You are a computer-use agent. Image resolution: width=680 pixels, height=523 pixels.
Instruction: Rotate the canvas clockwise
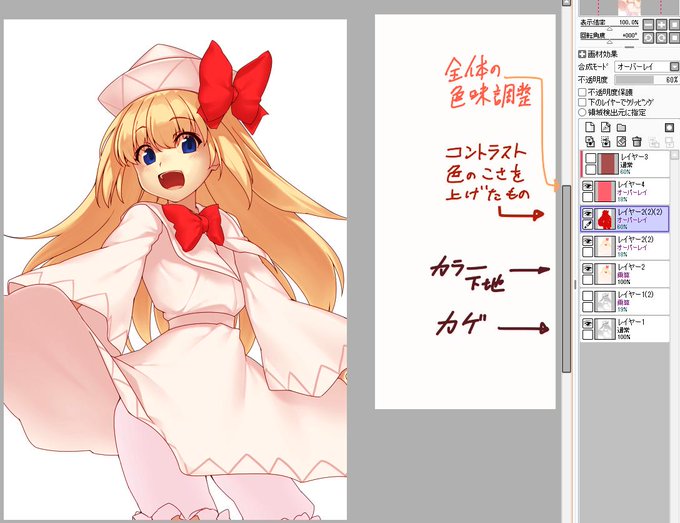[x=662, y=38]
